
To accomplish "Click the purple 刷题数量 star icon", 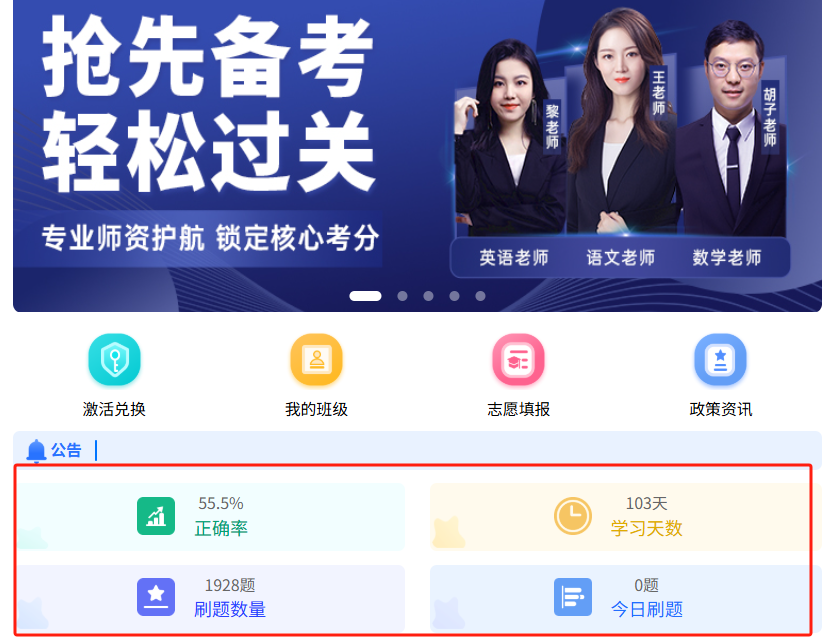I will pyautogui.click(x=156, y=597).
